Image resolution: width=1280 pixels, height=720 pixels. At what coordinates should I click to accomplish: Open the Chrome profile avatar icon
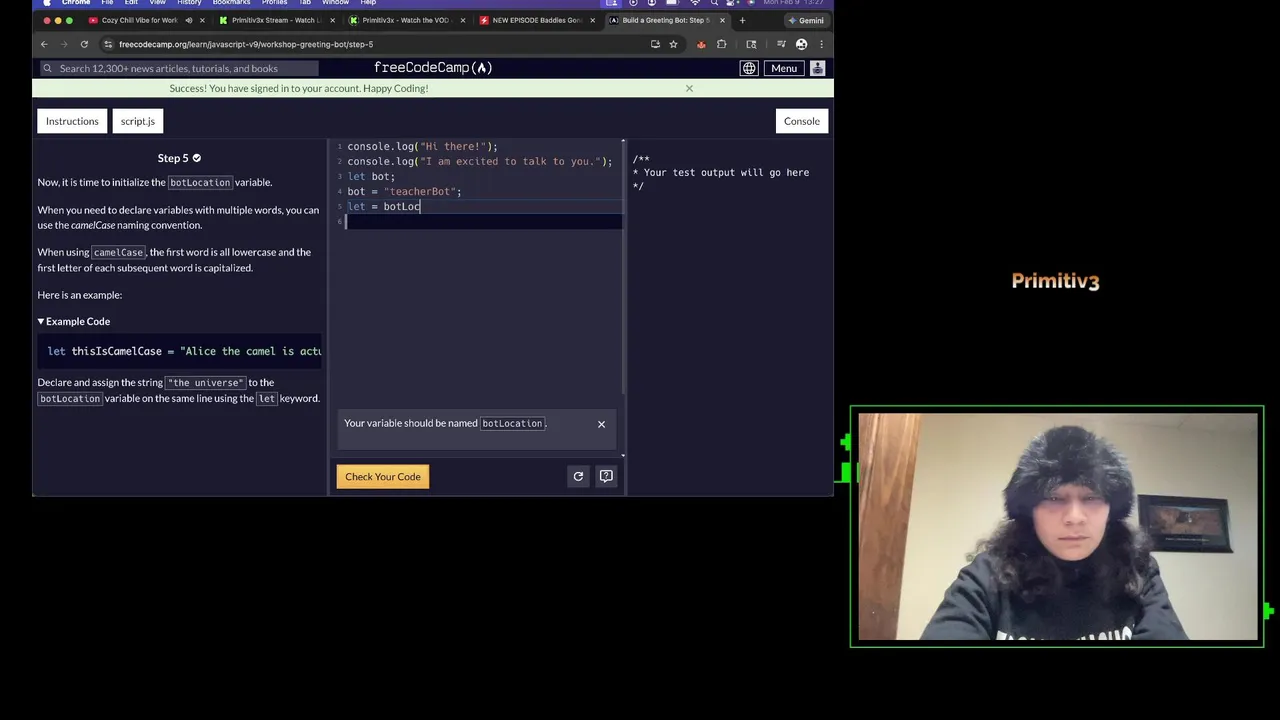(801, 44)
